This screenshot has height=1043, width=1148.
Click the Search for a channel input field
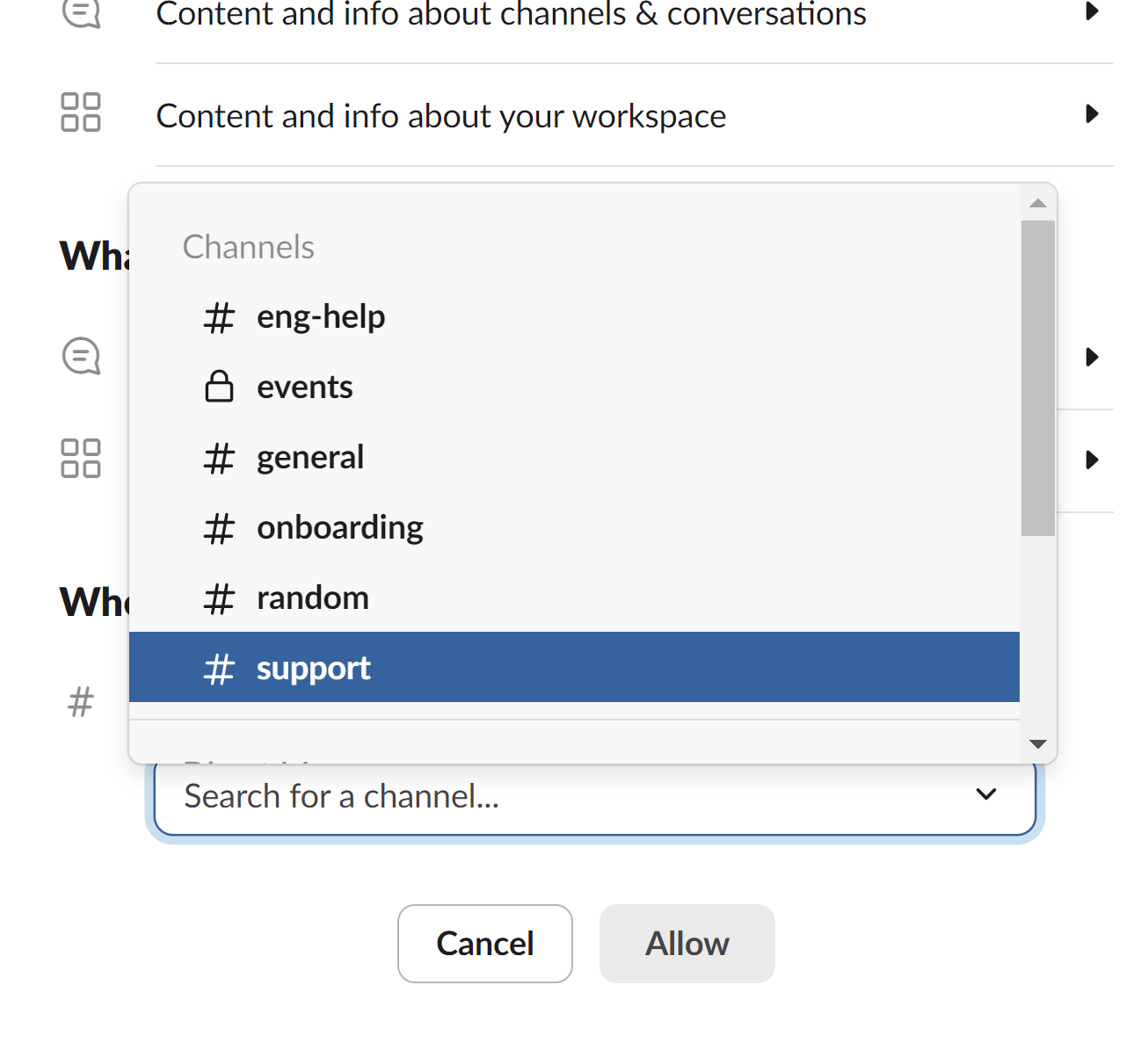595,796
